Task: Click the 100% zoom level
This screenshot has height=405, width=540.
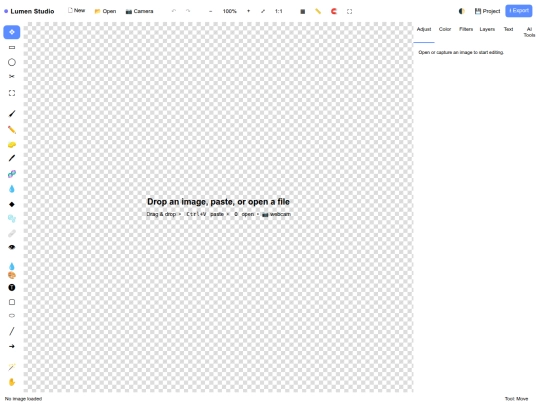Action: (x=230, y=11)
